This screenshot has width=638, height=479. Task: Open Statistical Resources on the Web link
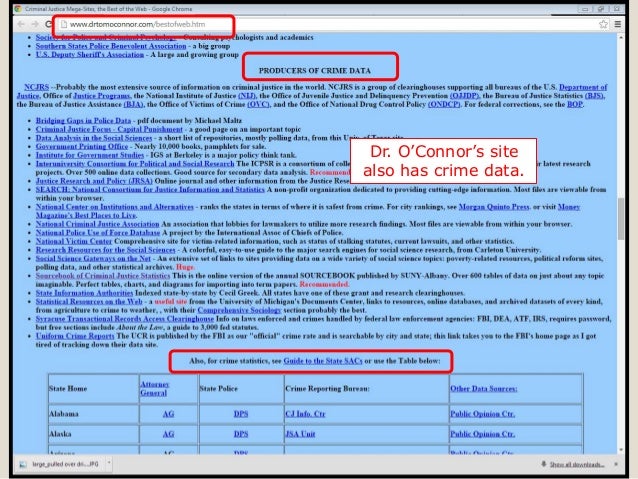[89, 302]
